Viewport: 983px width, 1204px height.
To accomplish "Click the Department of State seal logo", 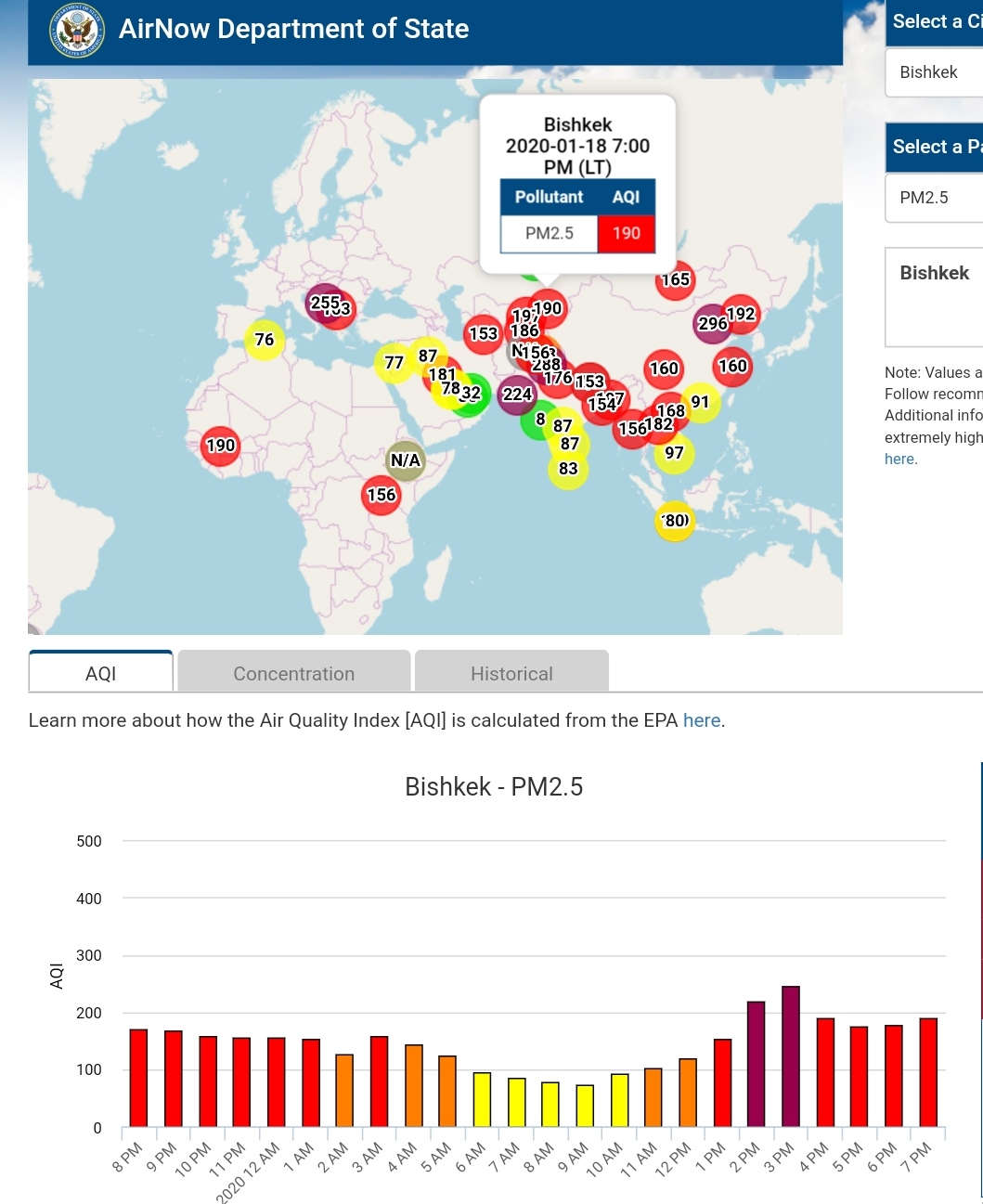I will 77,30.
